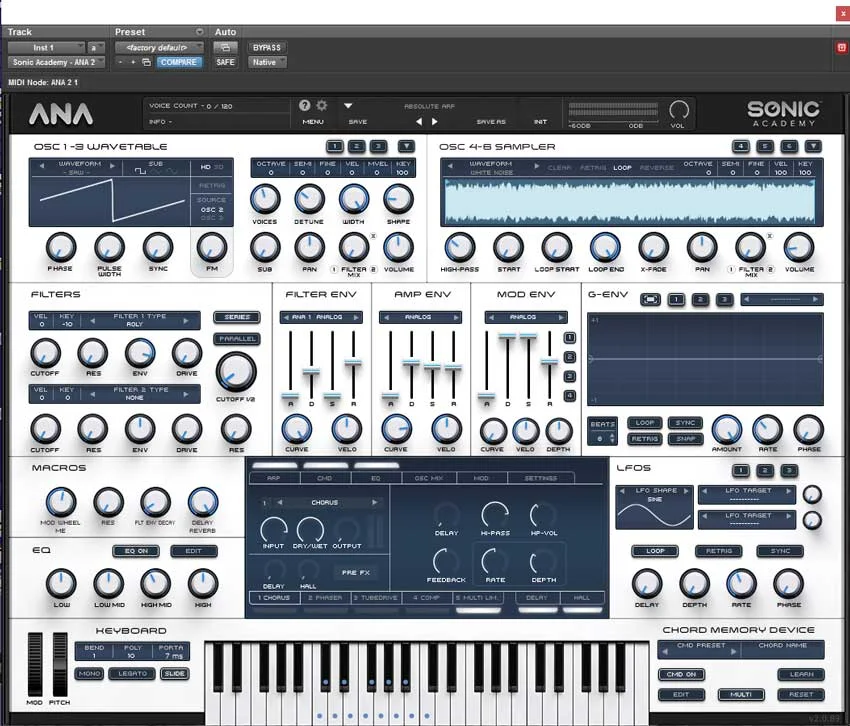Click INIT to reset the patch
Image resolution: width=850 pixels, height=726 pixels.
coord(540,122)
